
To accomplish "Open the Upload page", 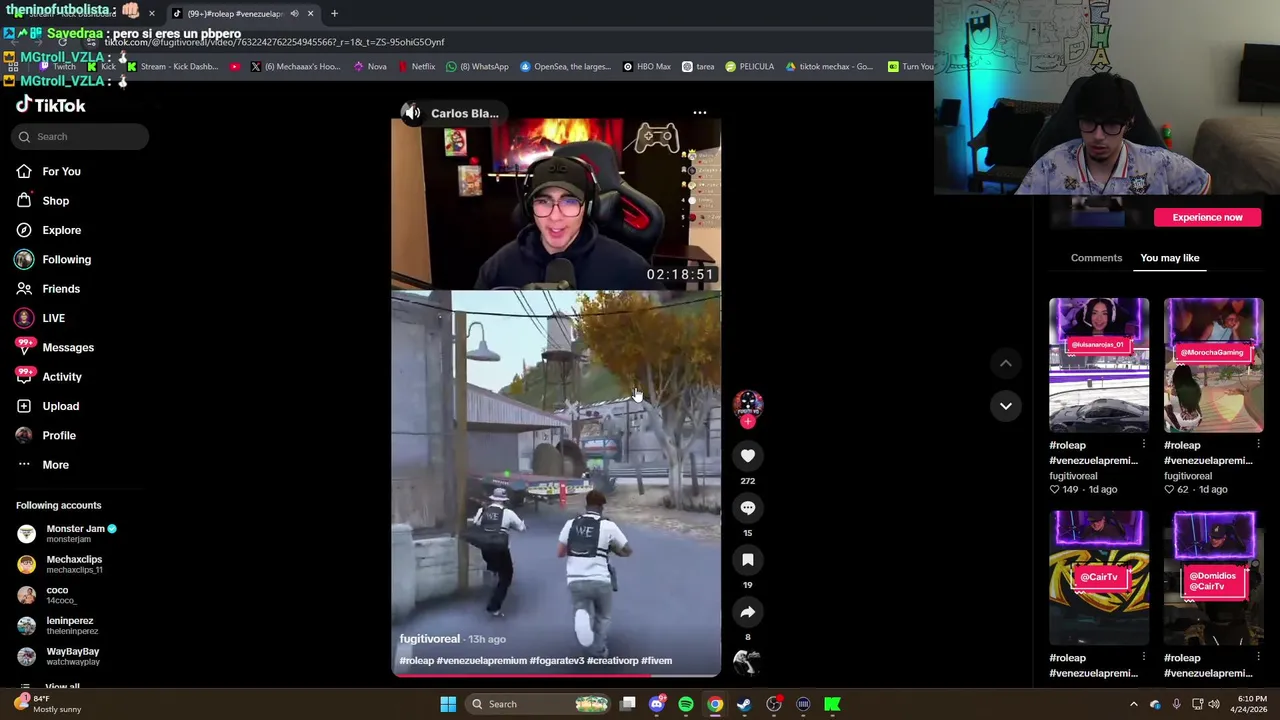I will tap(47, 406).
